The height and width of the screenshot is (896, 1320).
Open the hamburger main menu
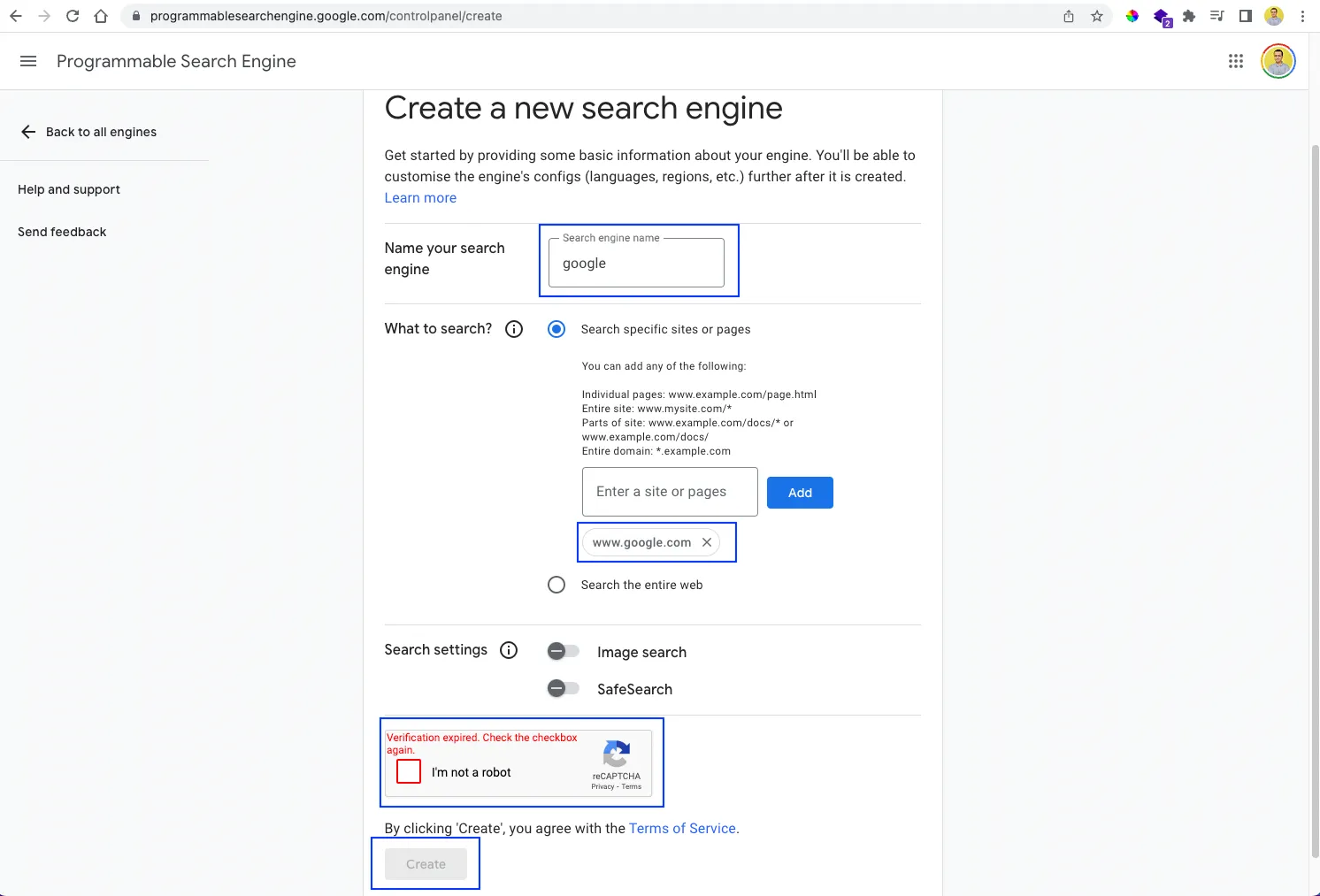tap(28, 61)
